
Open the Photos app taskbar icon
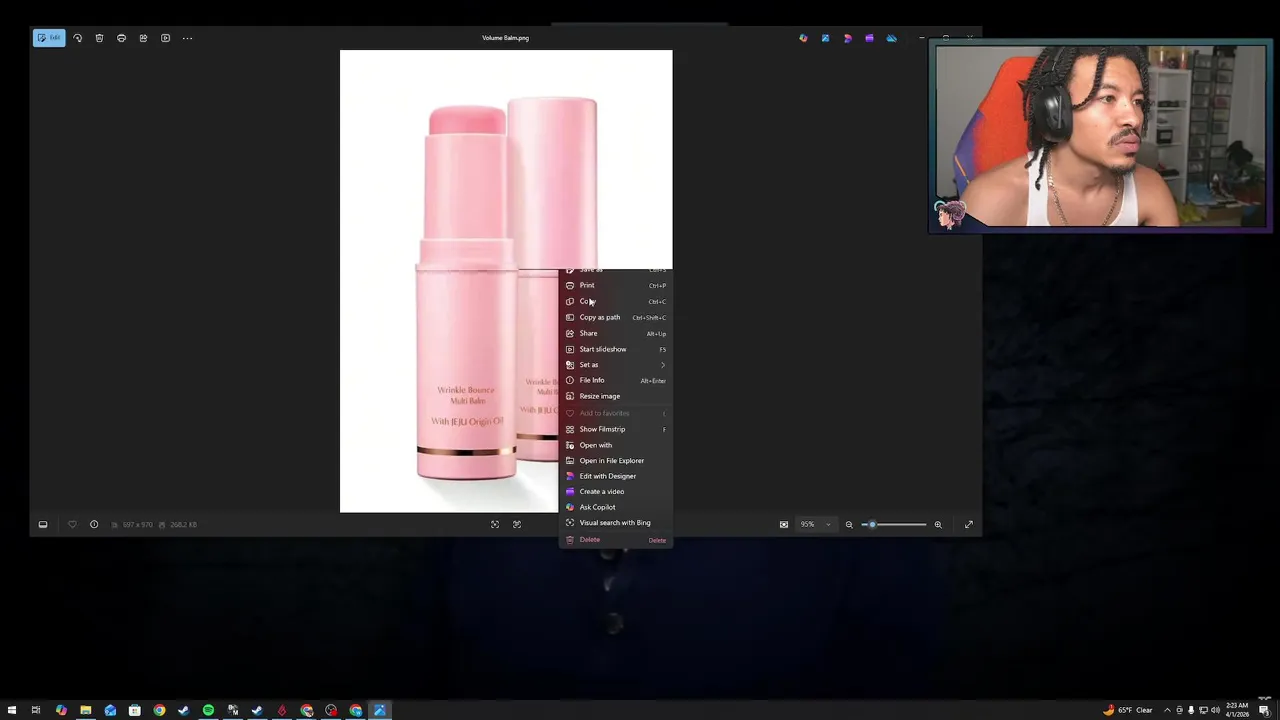[380, 710]
